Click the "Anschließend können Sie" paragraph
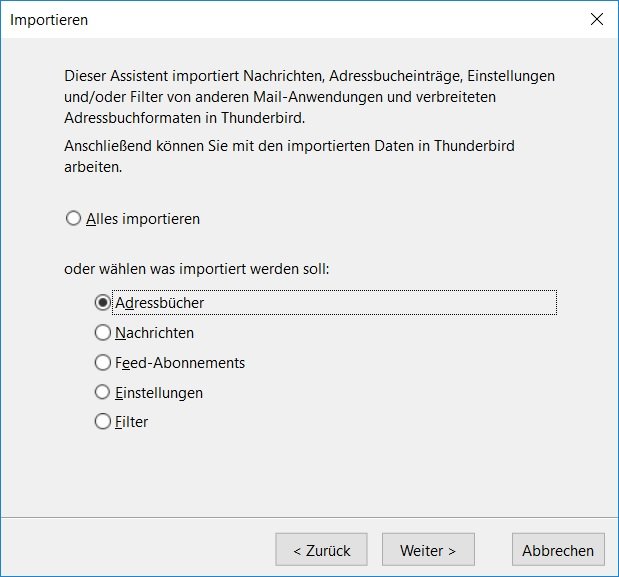The width and height of the screenshot is (619, 577). [289, 156]
